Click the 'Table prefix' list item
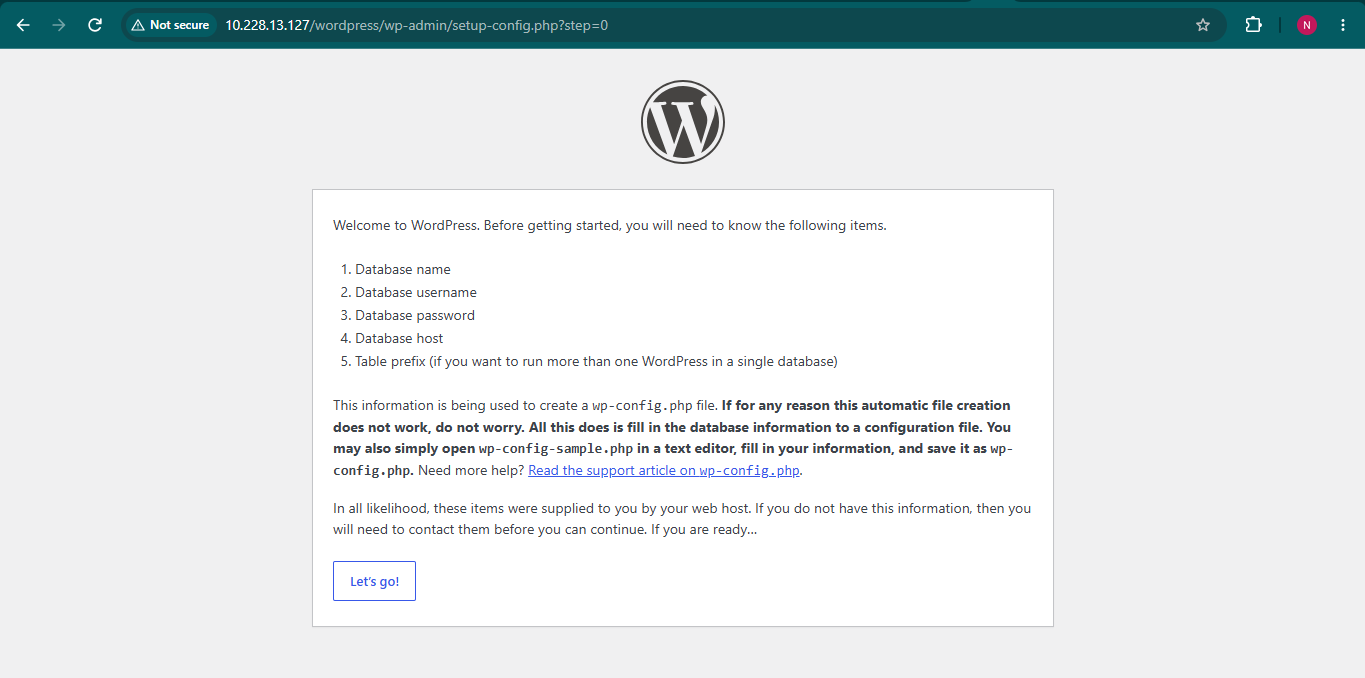This screenshot has width=1365, height=678. 596,361
